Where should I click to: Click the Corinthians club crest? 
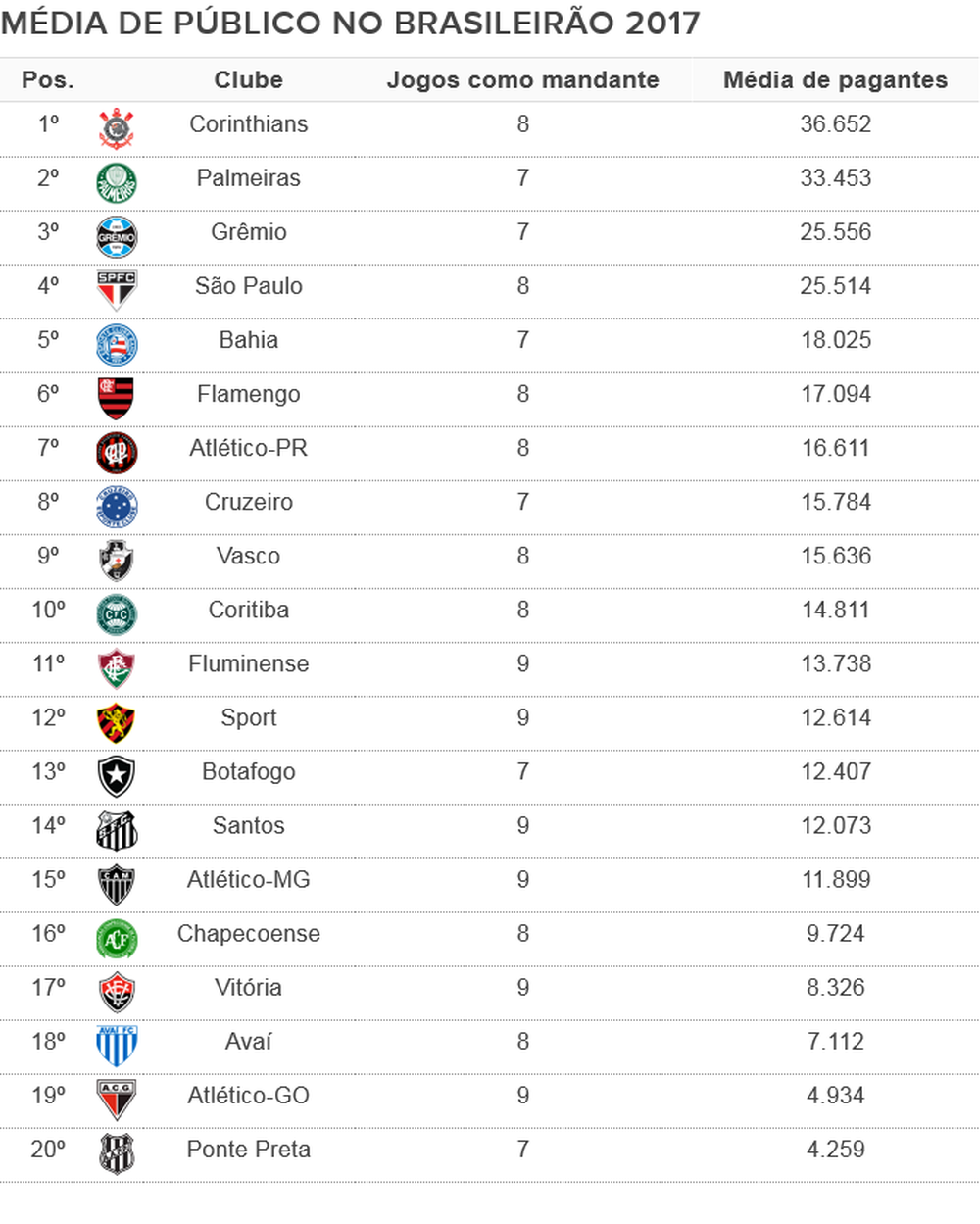117,128
